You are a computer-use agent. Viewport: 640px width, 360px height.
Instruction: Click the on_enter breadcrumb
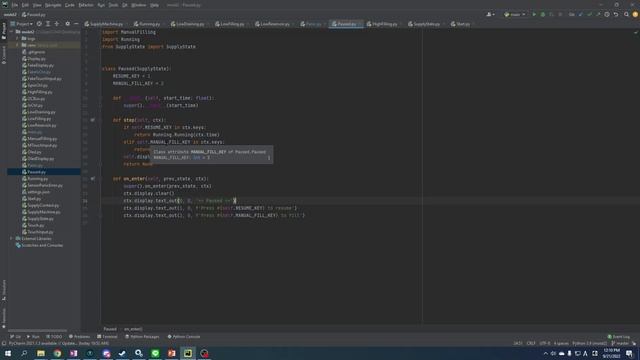click(x=133, y=329)
